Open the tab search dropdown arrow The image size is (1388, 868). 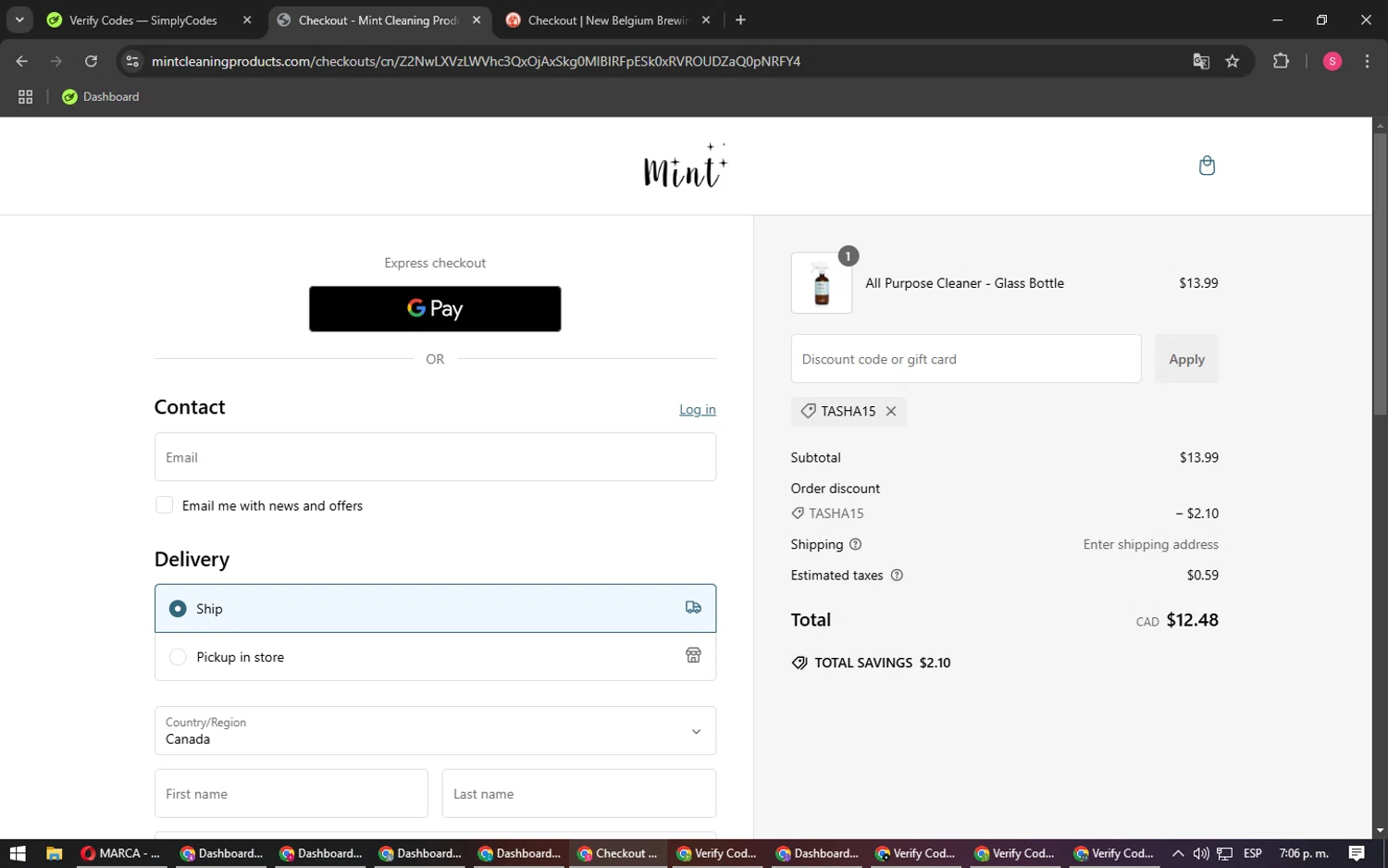19,19
